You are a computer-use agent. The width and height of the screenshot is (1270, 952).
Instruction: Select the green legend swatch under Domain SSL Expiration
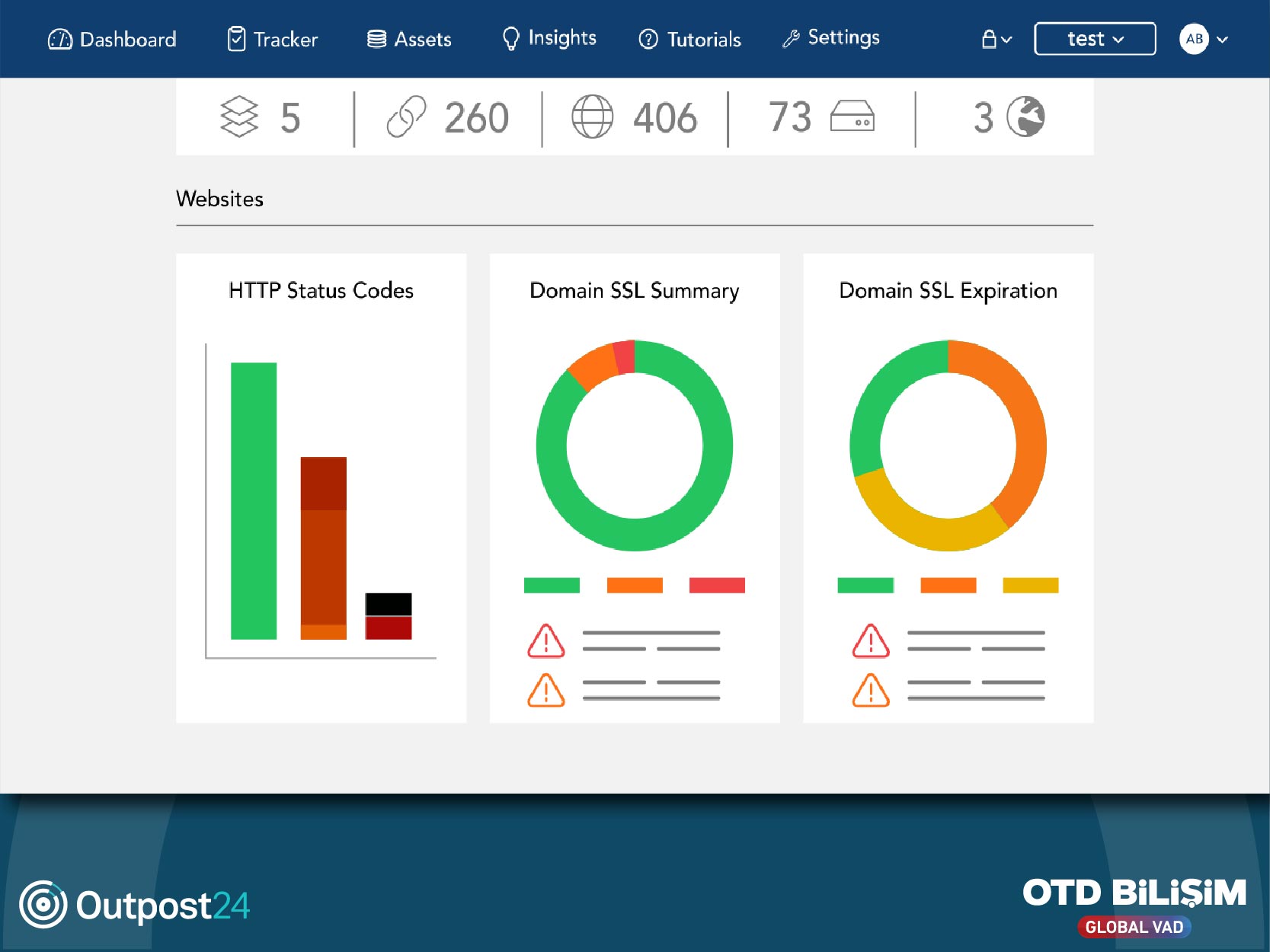click(x=865, y=585)
